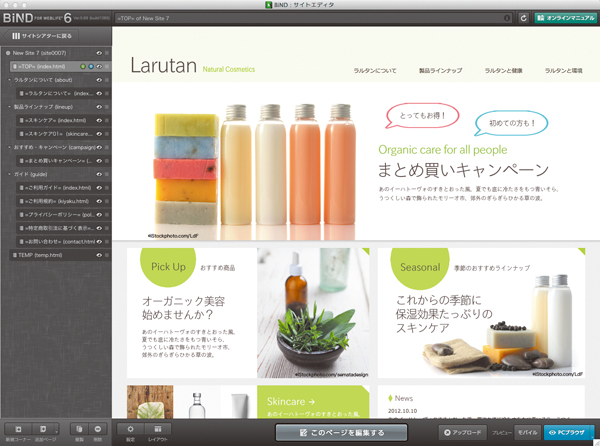Click the 追加ページ (add page) icon
The width and height of the screenshot is (600, 446).
43,429
